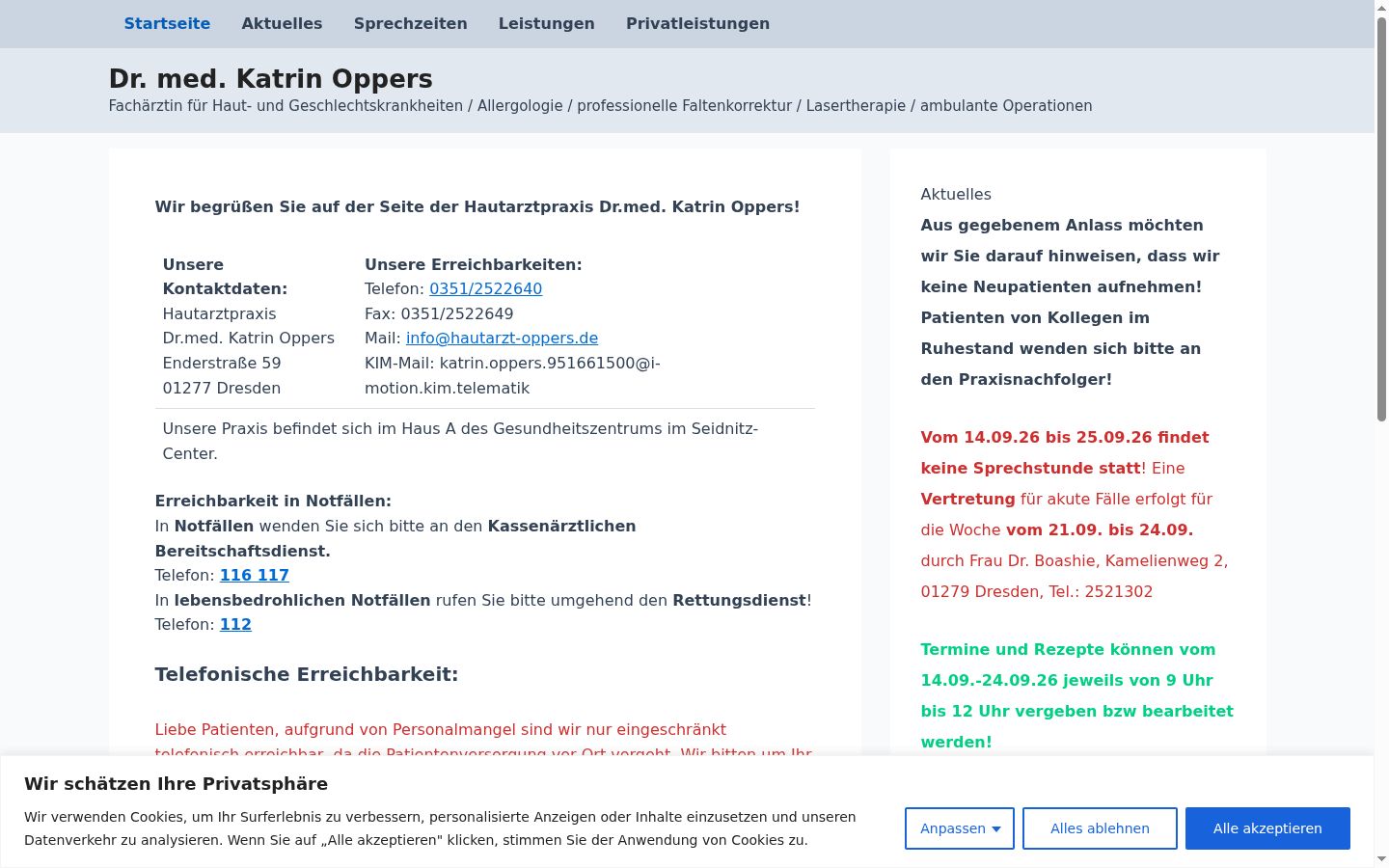Click the Aktuelles sidebar heading
This screenshot has height=868, width=1389.
[x=956, y=194]
